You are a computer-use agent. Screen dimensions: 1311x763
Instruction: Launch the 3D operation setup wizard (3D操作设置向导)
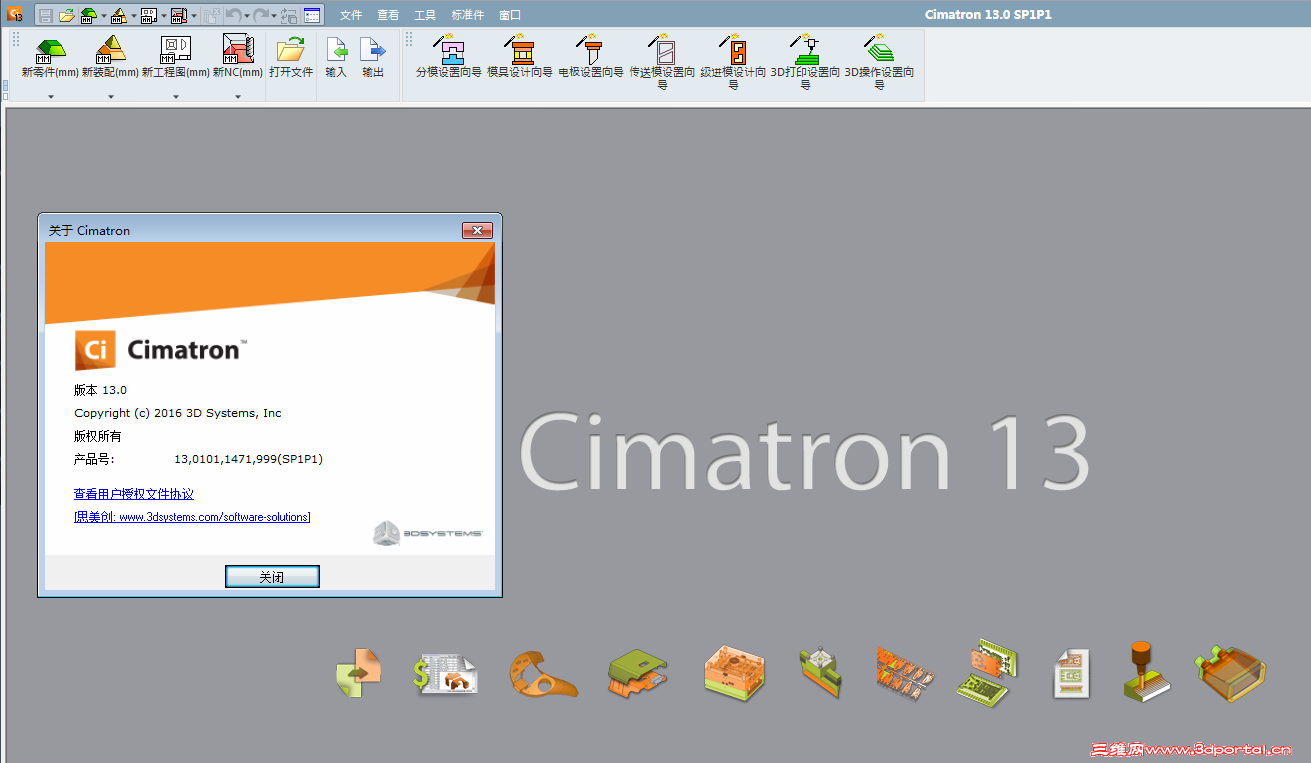879,62
